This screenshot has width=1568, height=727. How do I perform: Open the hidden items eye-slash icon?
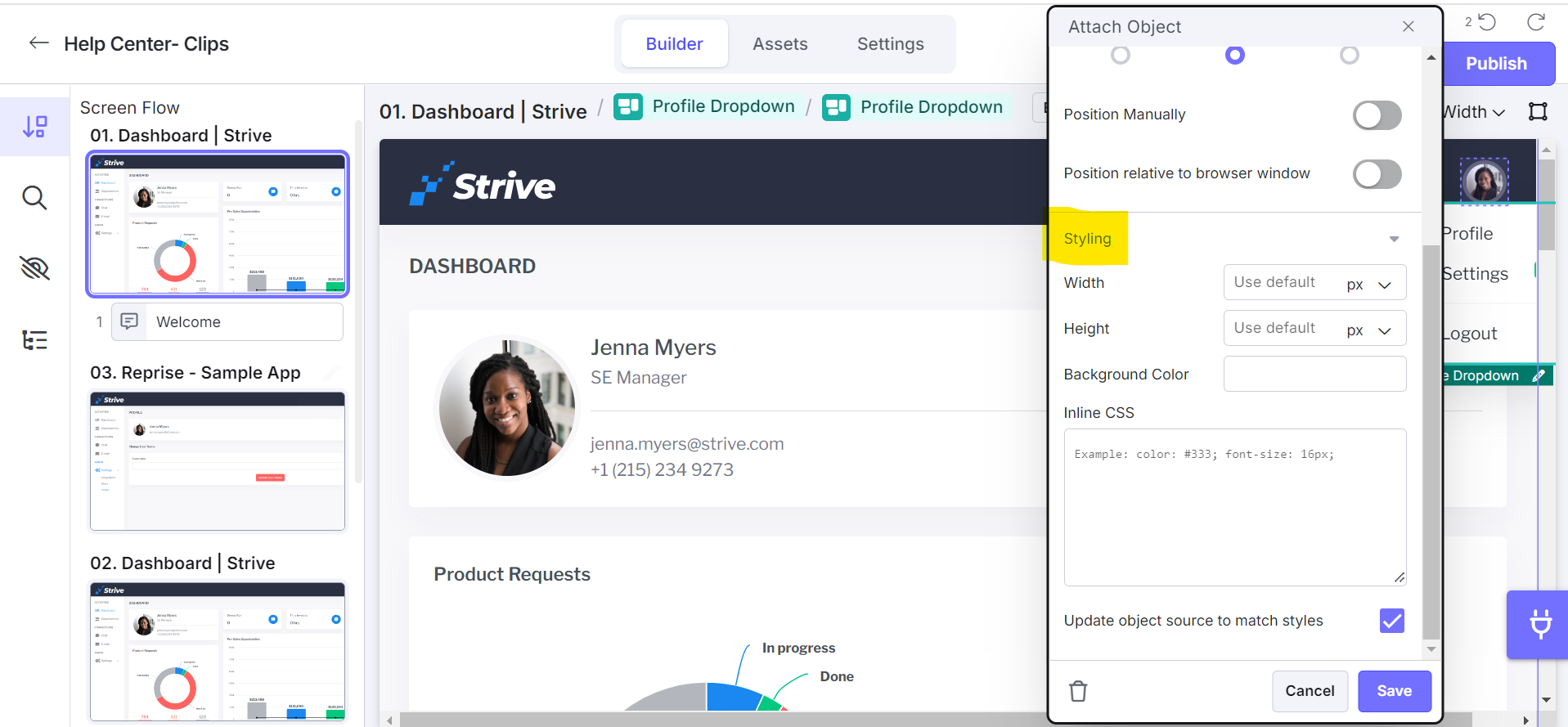[34, 268]
